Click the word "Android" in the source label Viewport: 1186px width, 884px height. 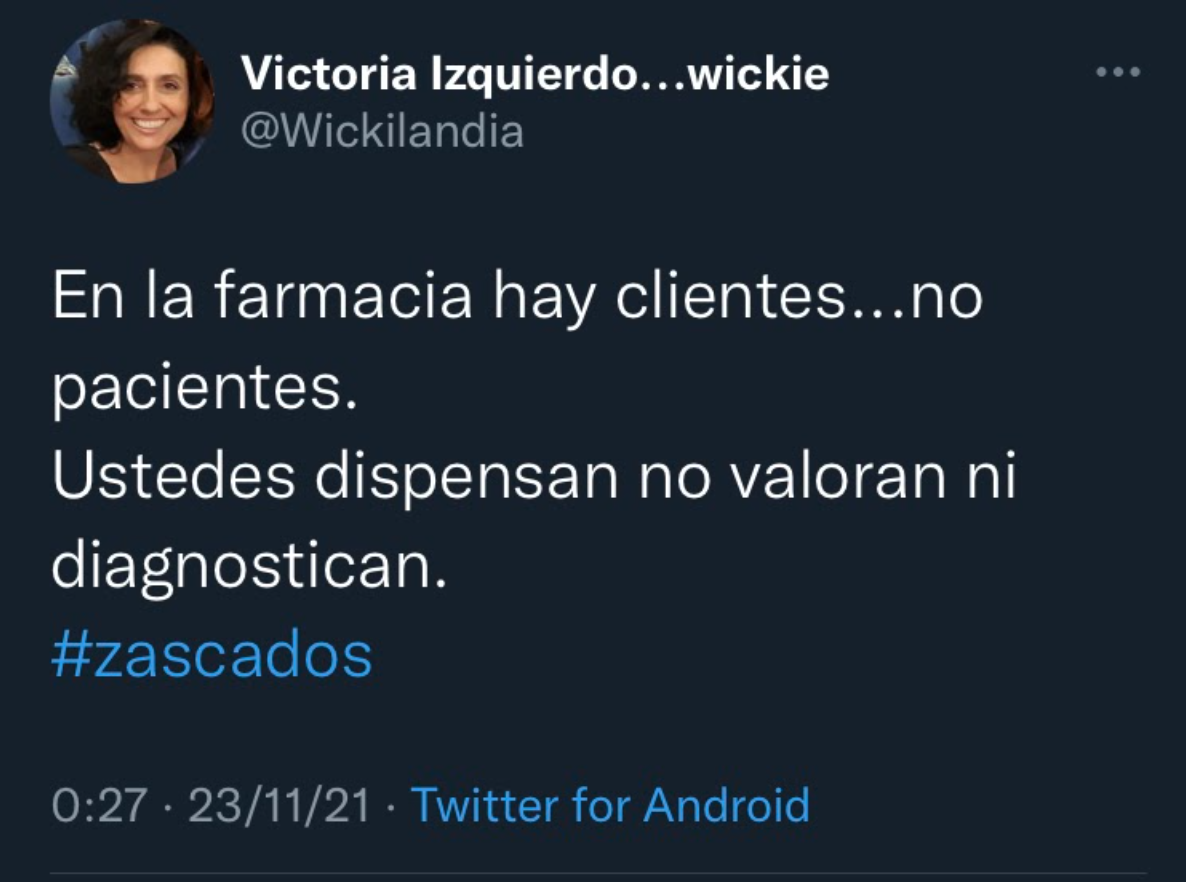[x=727, y=804]
